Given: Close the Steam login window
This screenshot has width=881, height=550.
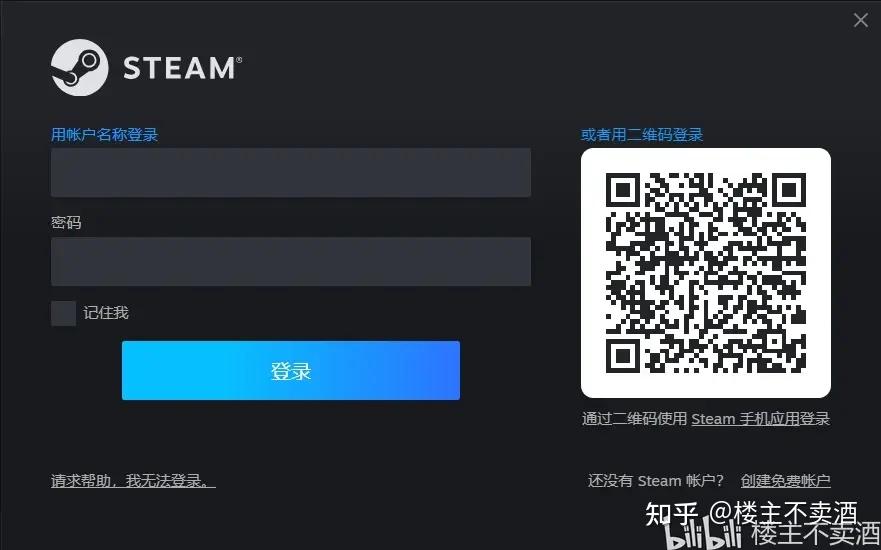Looking at the screenshot, I should 860,20.
